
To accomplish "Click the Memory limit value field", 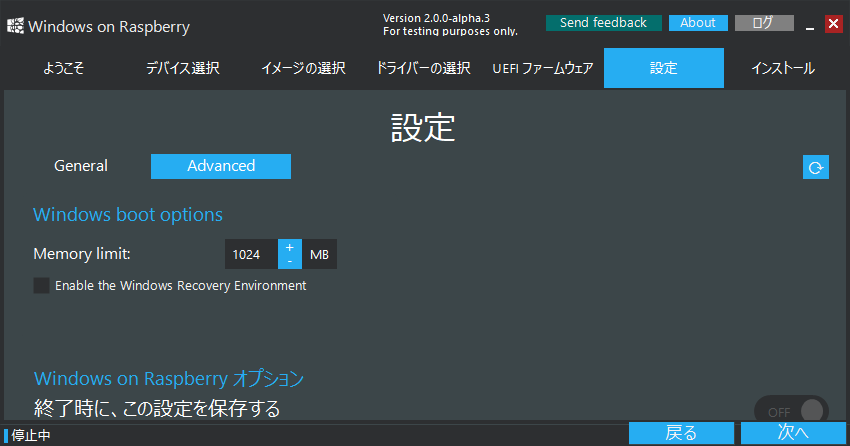I will (251, 254).
